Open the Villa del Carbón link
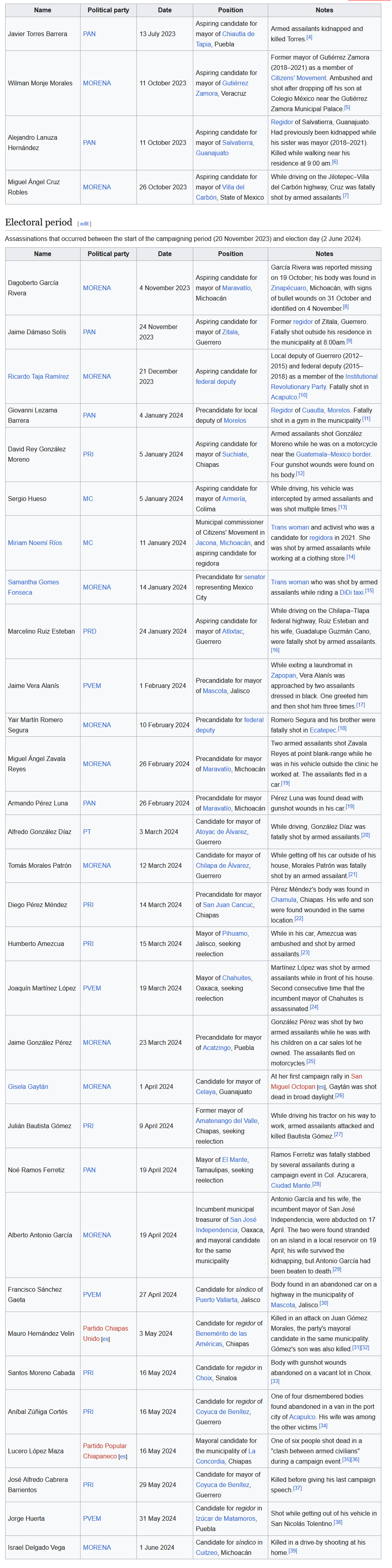392x1568 pixels. click(x=220, y=193)
